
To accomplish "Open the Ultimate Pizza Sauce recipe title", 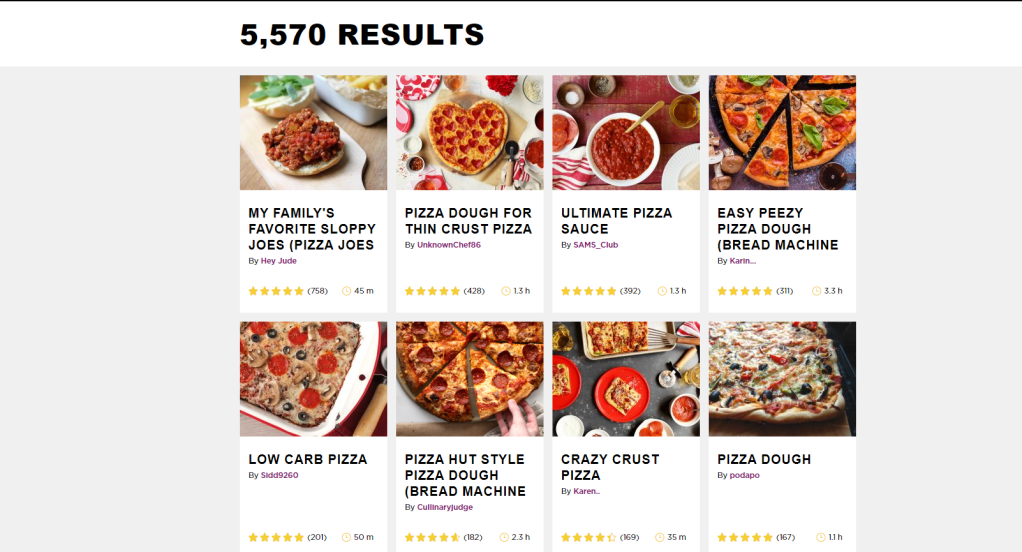I will [617, 221].
